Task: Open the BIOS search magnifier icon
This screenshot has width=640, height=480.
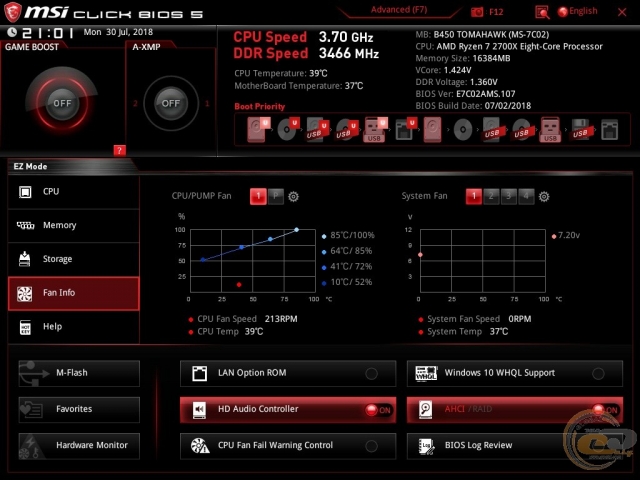Action: 542,12
